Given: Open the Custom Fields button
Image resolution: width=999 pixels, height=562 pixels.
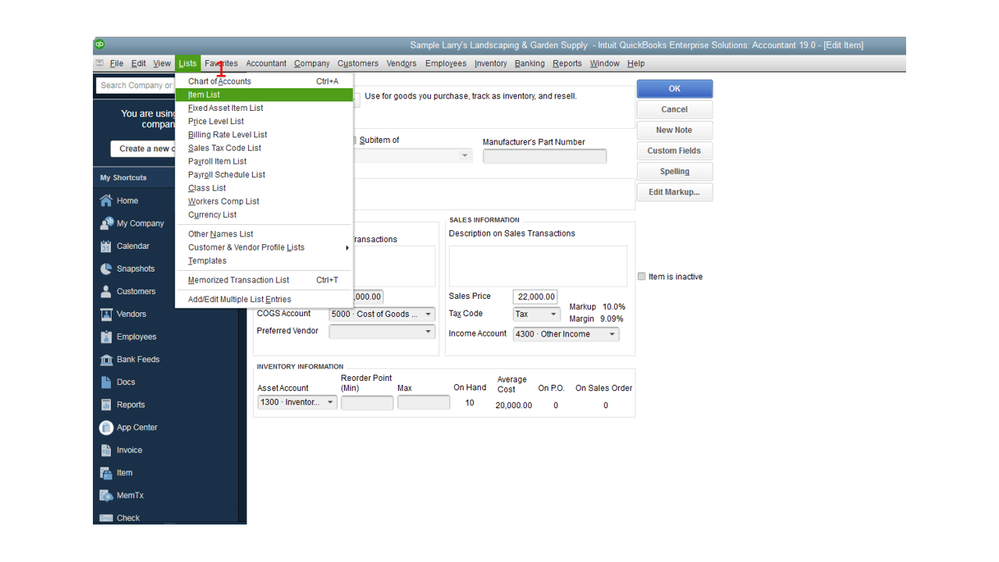Looking at the screenshot, I should pyautogui.click(x=675, y=151).
